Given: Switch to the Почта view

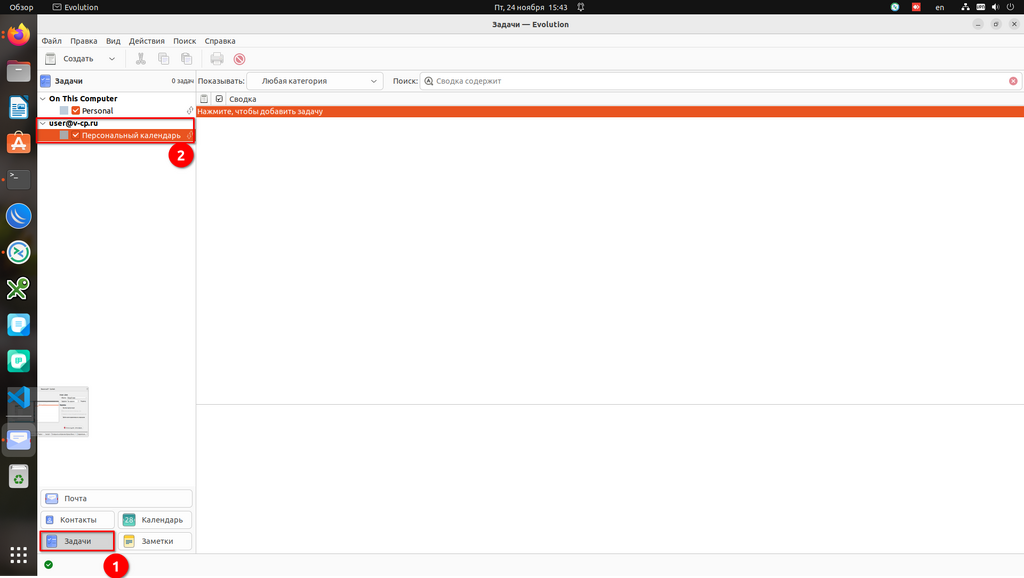Looking at the screenshot, I should (116, 498).
